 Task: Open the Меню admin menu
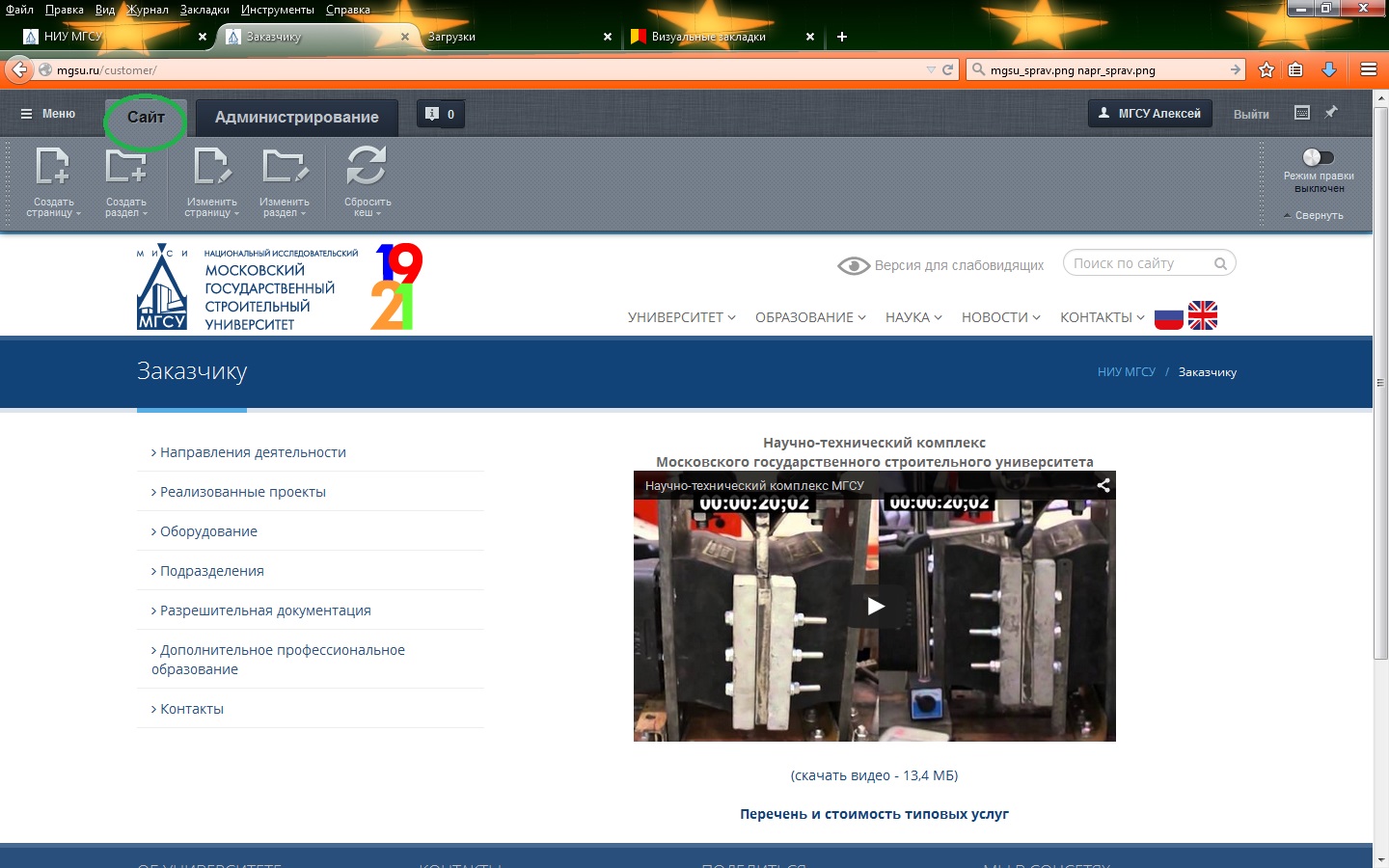(47, 114)
